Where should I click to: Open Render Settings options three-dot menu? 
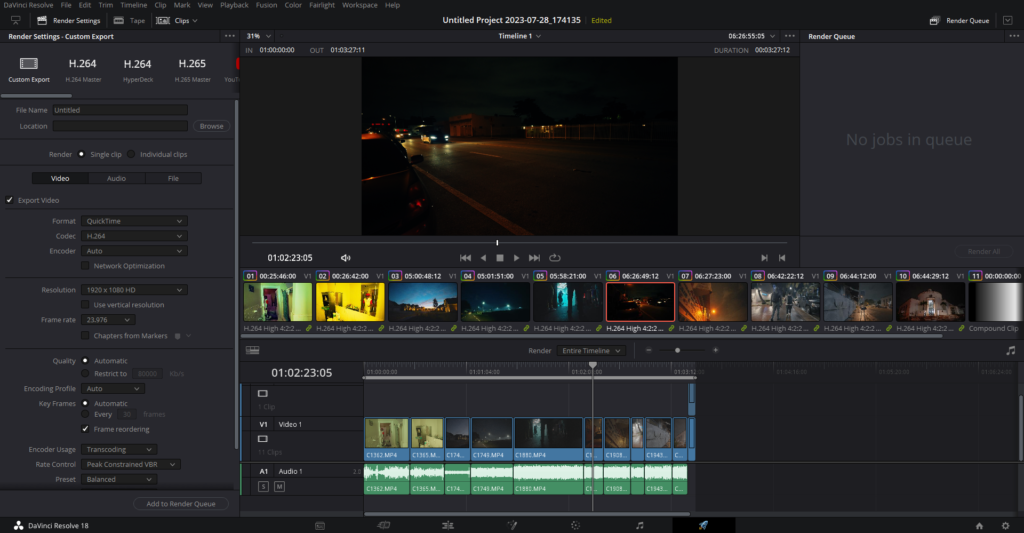[229, 37]
